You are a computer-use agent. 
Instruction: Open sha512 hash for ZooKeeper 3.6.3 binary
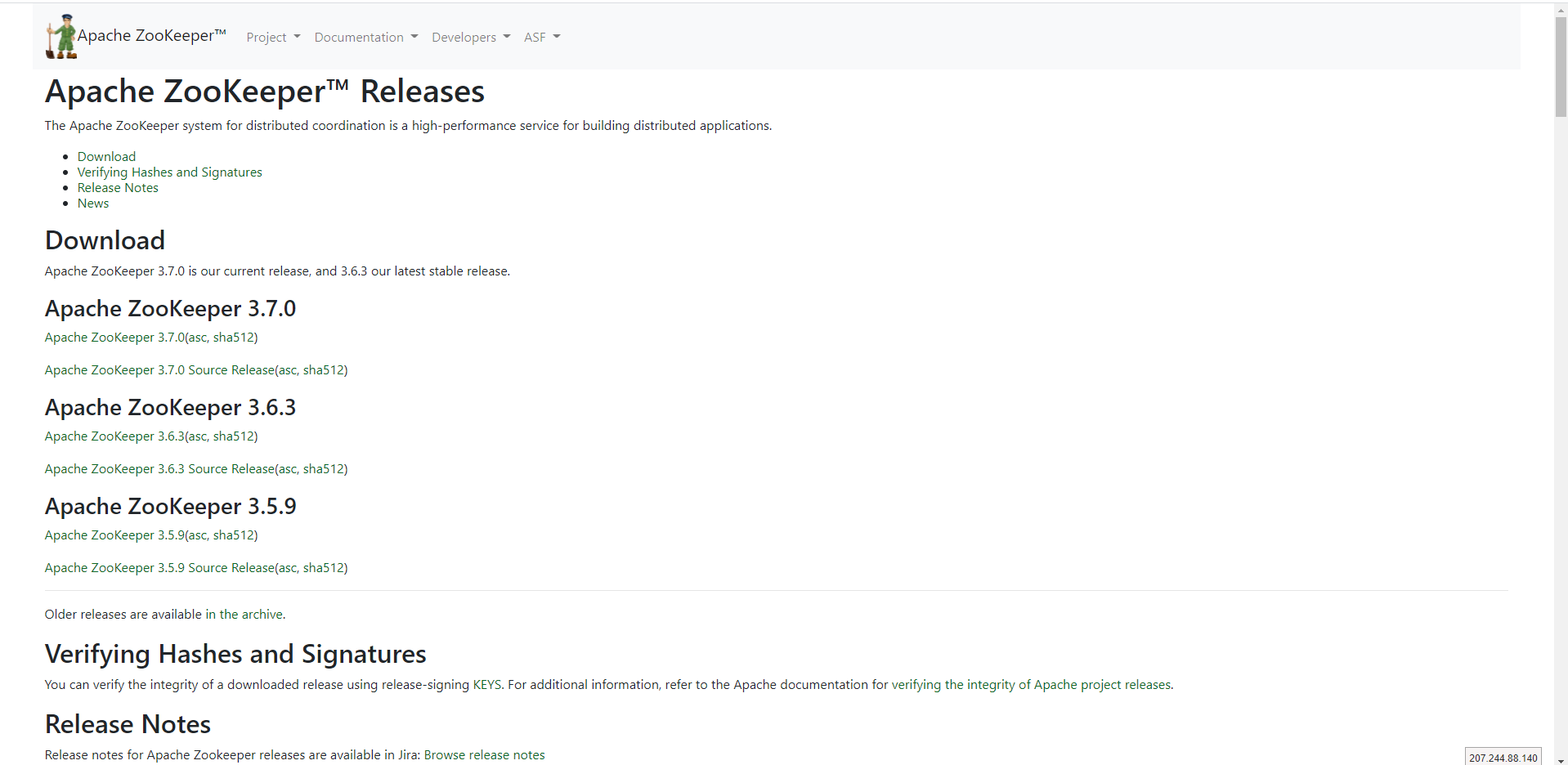(x=233, y=436)
